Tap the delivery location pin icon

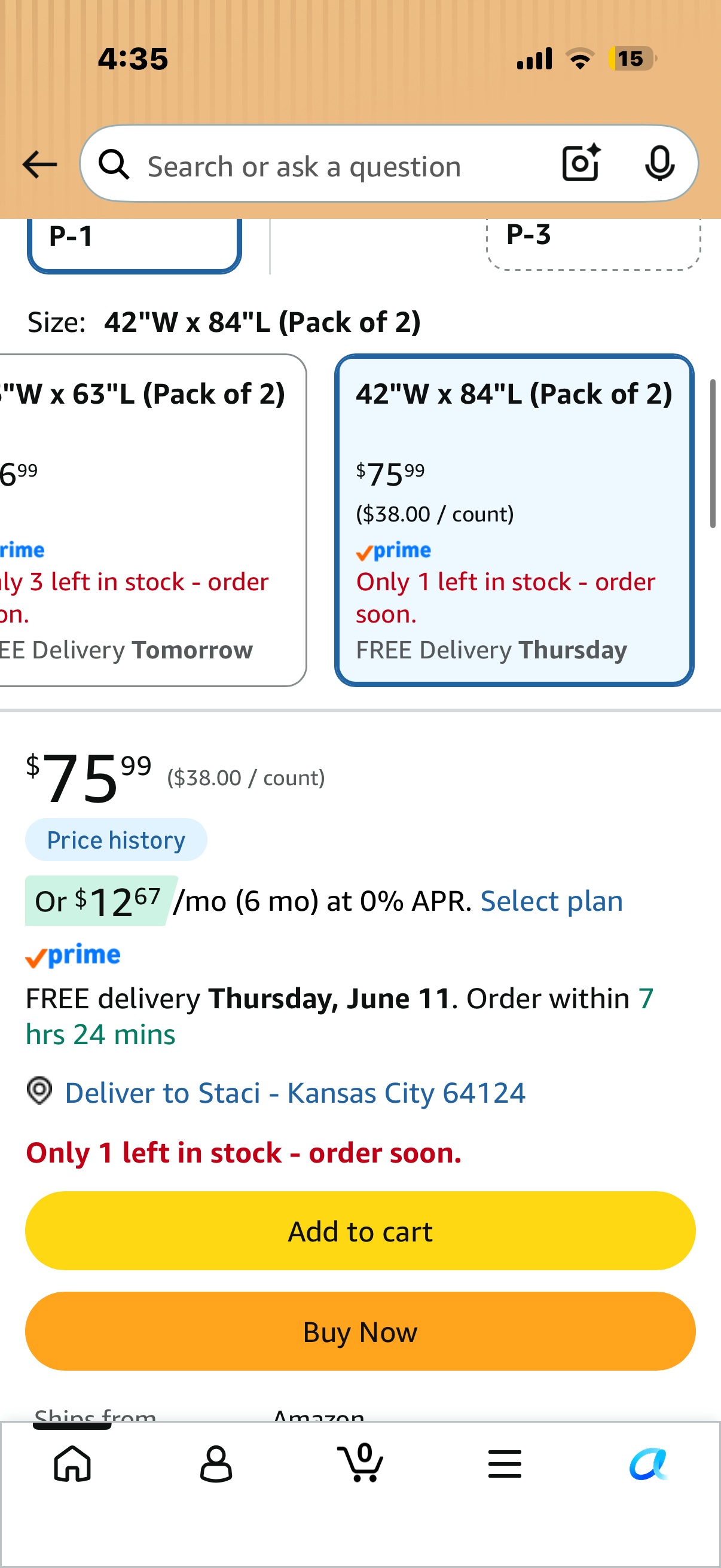tap(39, 1091)
